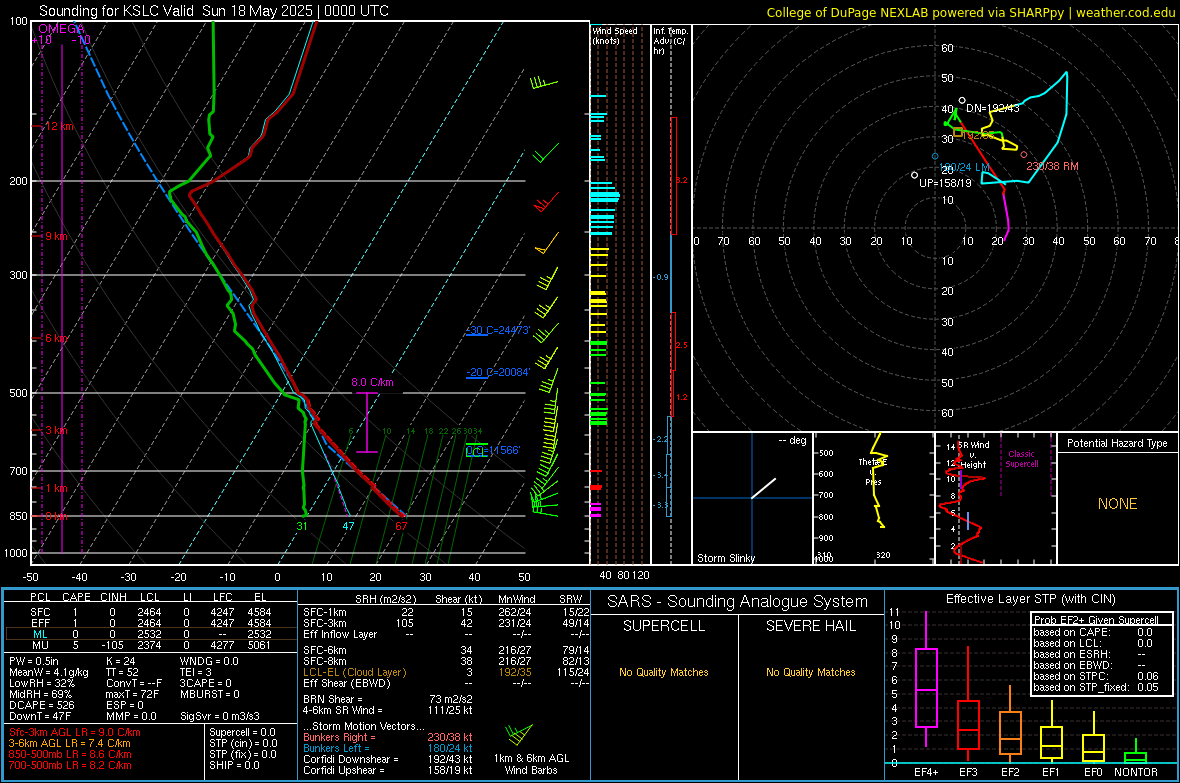Select the SUPERCELL analogue column header

(664, 626)
